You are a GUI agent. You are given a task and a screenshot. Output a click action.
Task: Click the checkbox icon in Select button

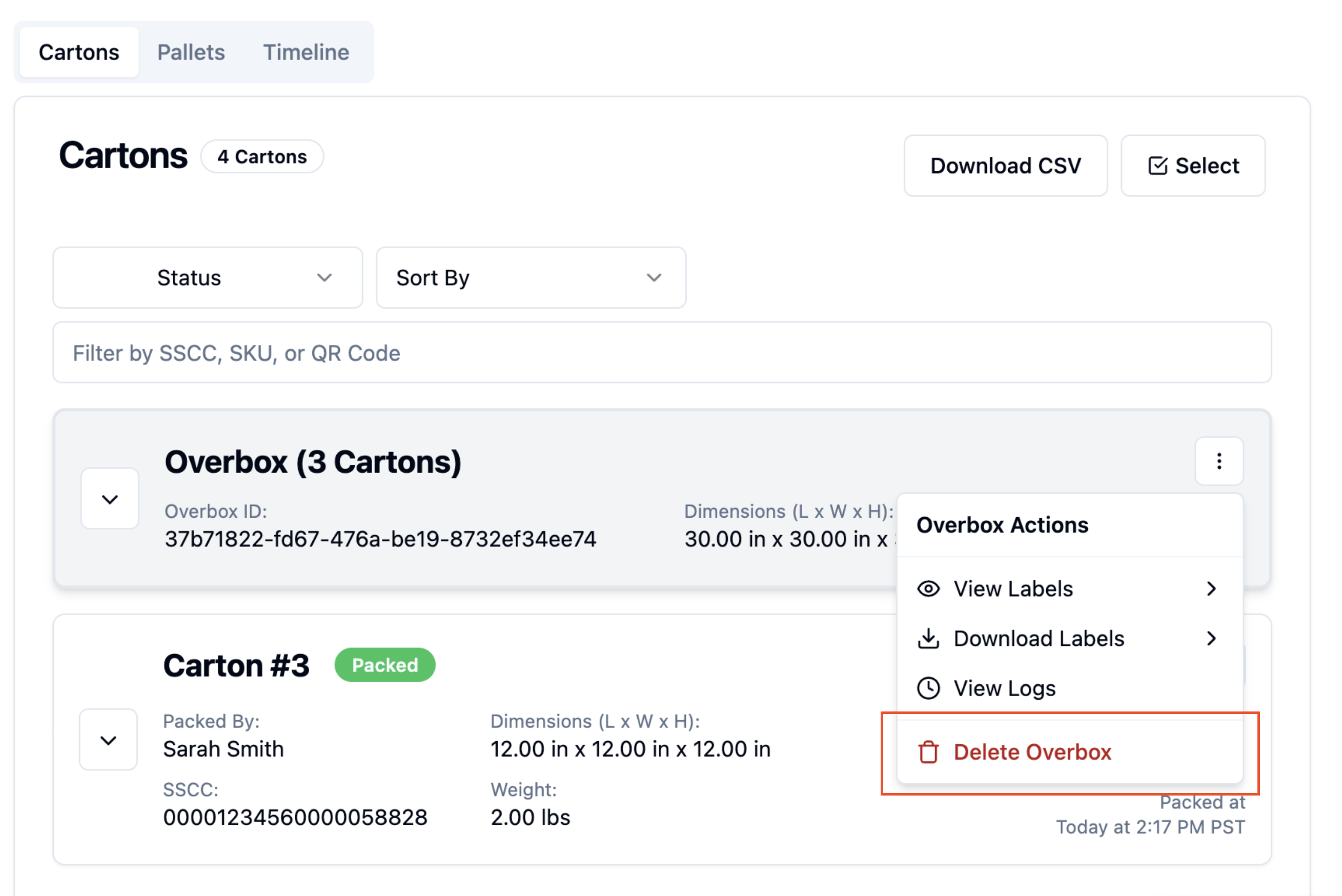[x=1157, y=166]
